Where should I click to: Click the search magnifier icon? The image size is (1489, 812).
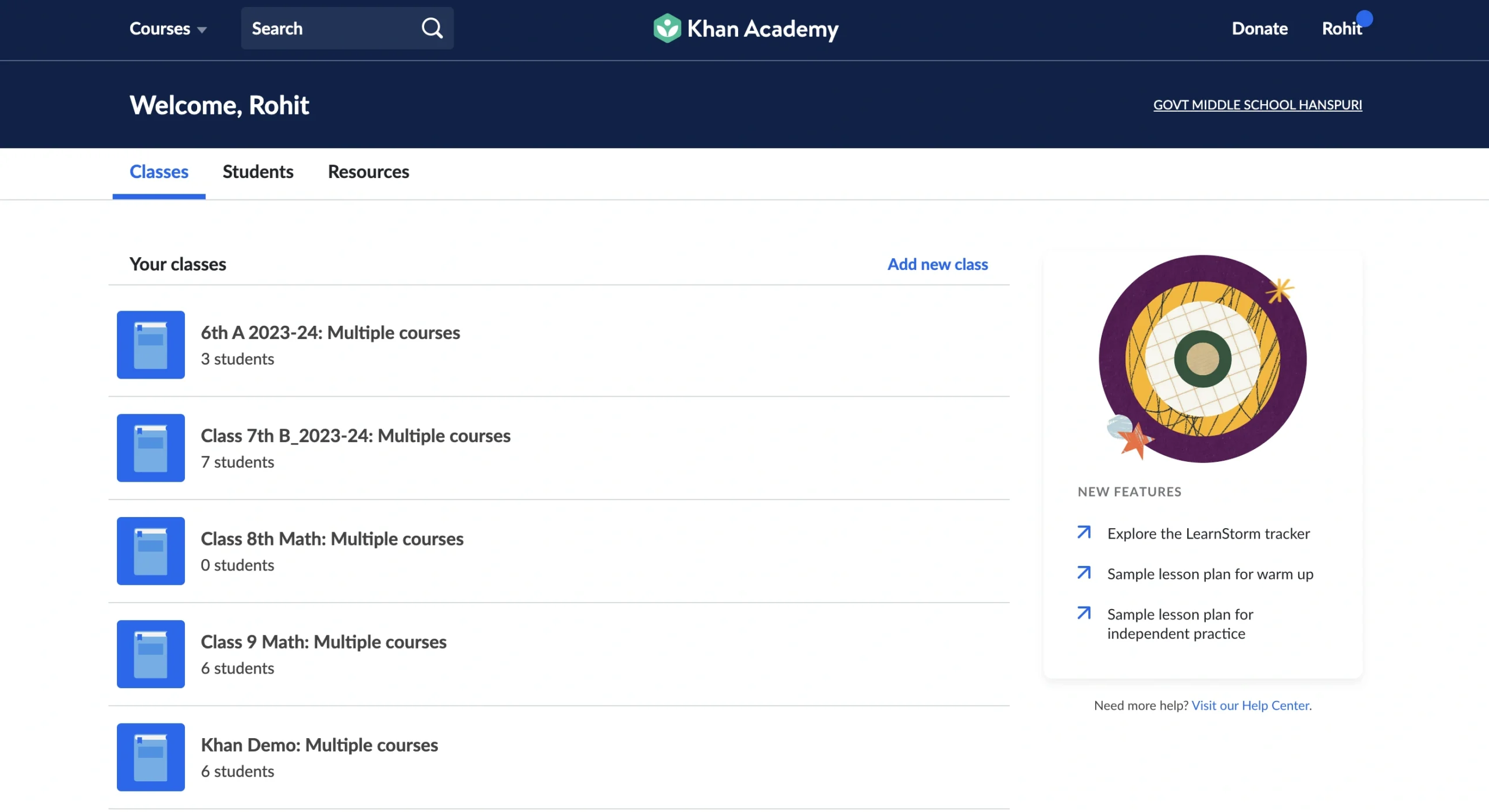click(432, 28)
